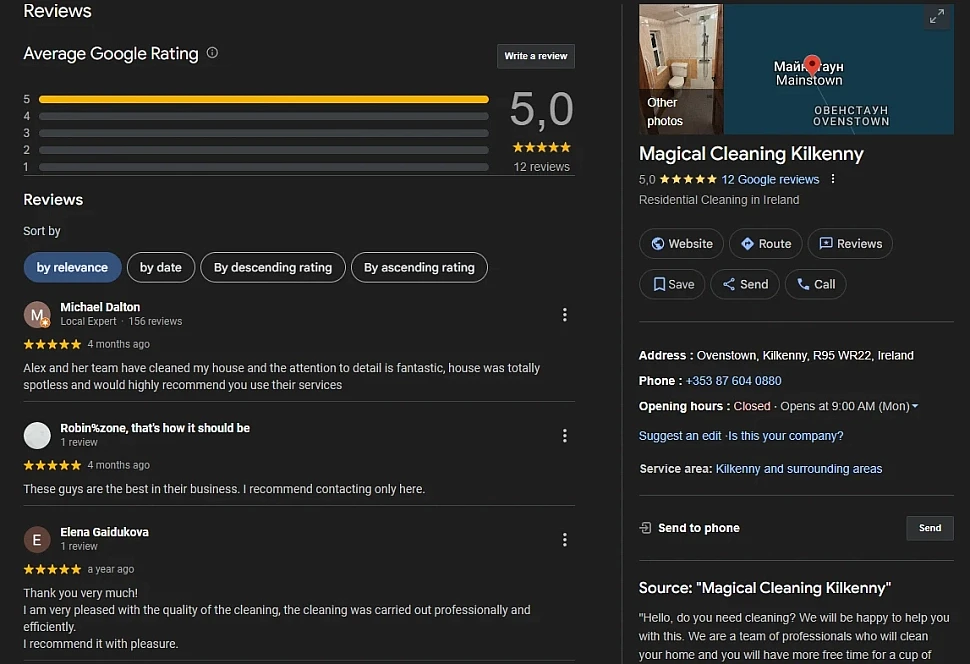Click Is this your company? link
970x664 pixels.
pyautogui.click(x=786, y=436)
